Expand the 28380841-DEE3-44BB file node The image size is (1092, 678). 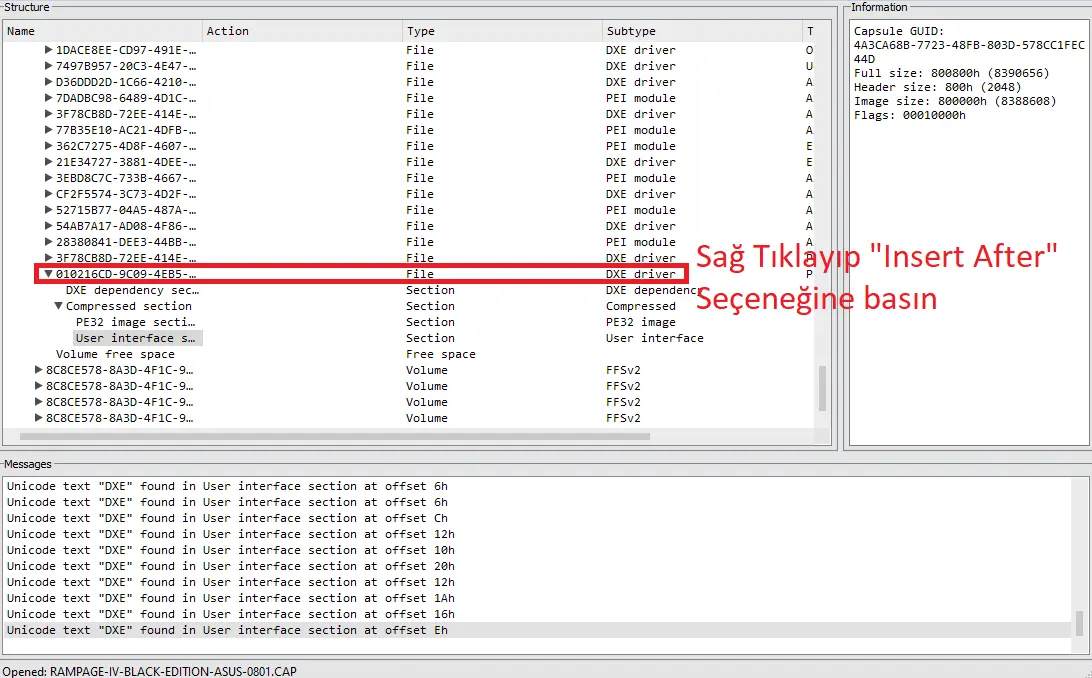click(48, 242)
